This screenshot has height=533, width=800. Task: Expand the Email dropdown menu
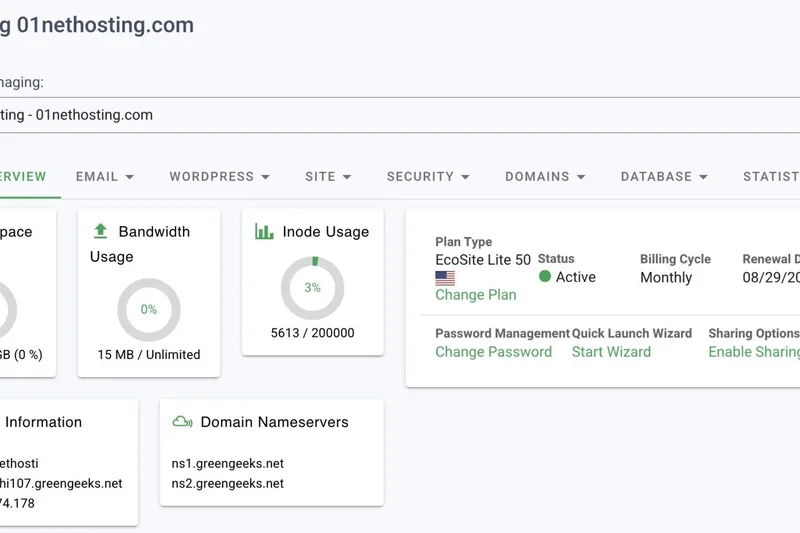coord(105,177)
